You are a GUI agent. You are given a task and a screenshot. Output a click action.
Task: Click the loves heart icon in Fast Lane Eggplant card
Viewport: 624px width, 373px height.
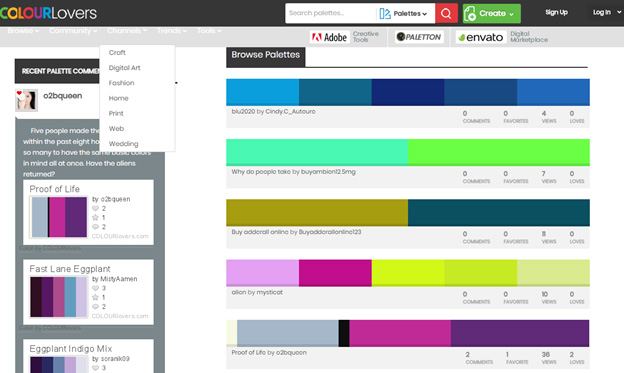pyautogui.click(x=95, y=288)
